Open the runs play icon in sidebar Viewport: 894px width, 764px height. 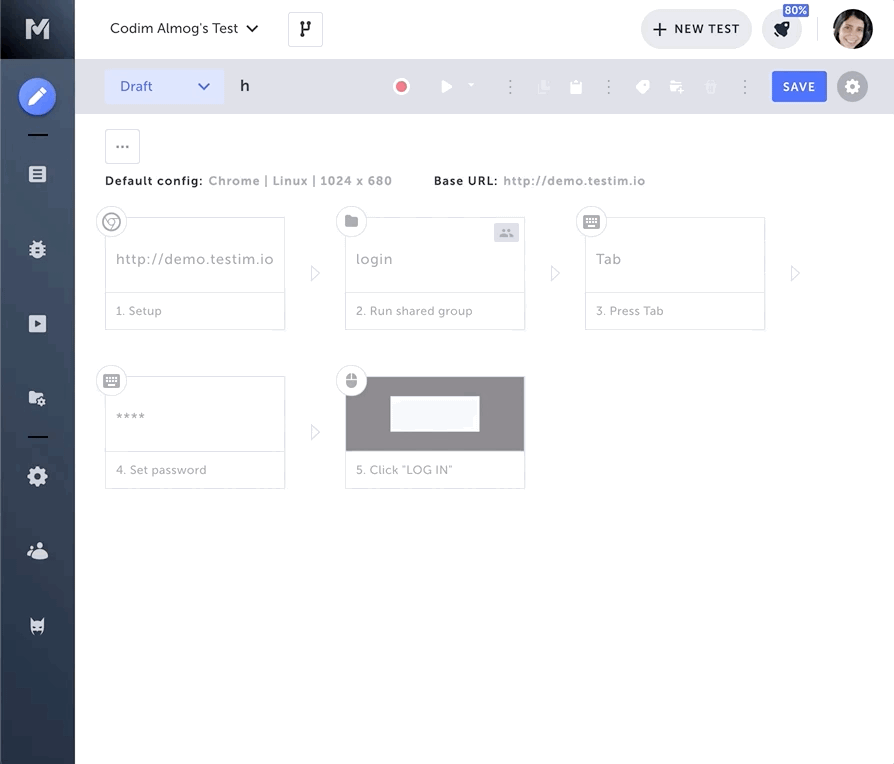pyautogui.click(x=37, y=324)
